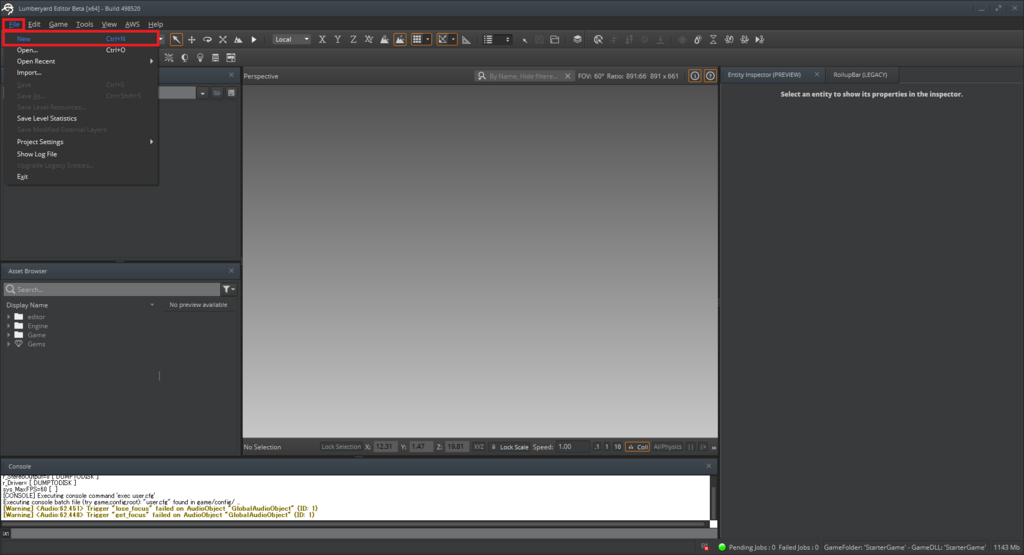The height and width of the screenshot is (555, 1024).
Task: Click the Open Layer folder icon
Action: coord(554,40)
